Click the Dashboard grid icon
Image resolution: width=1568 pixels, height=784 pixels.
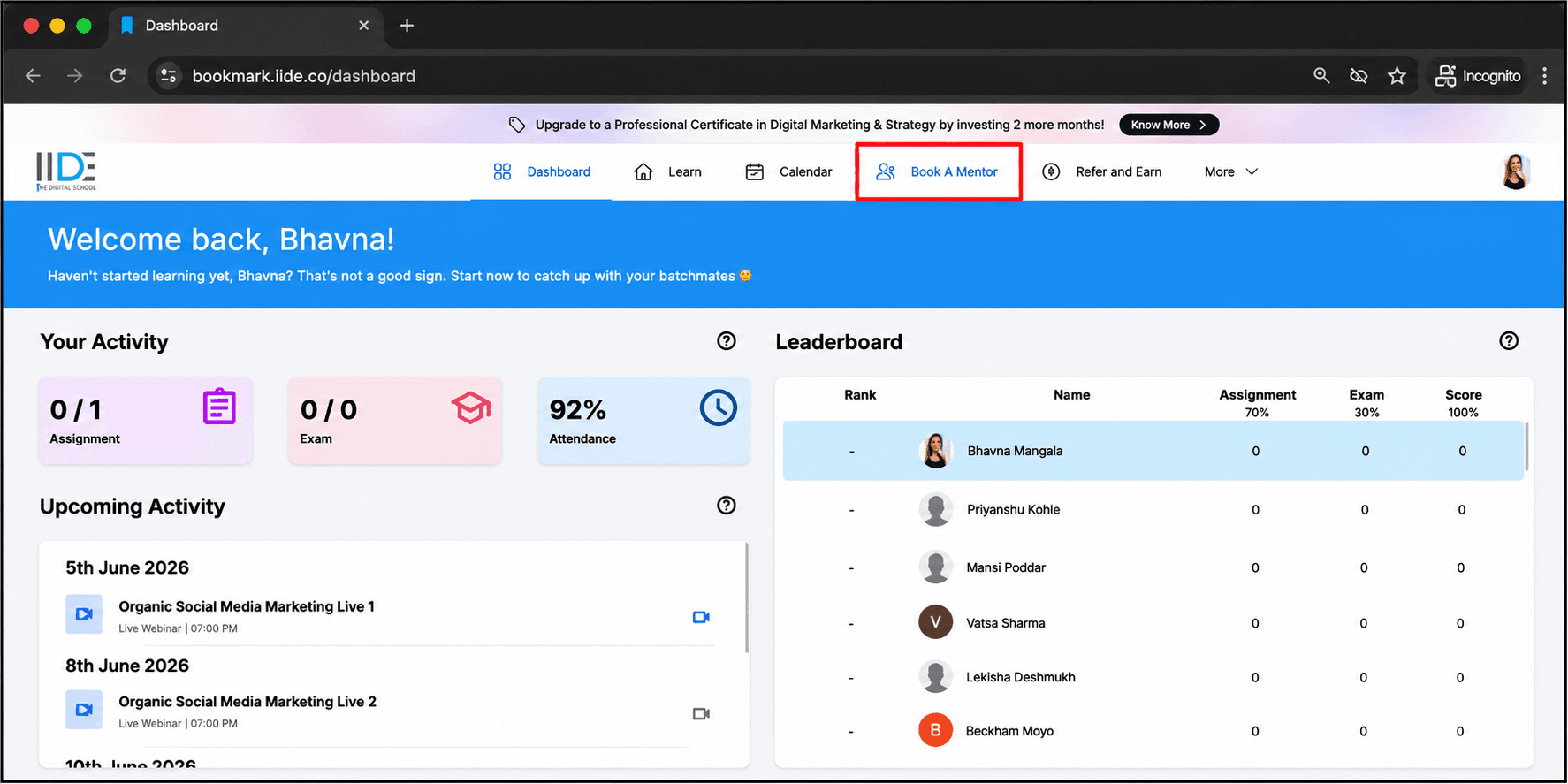click(x=502, y=171)
